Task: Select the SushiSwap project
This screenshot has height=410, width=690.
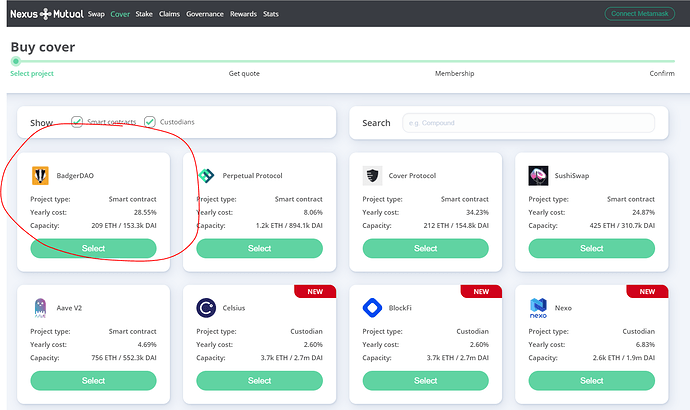Action: (591, 249)
